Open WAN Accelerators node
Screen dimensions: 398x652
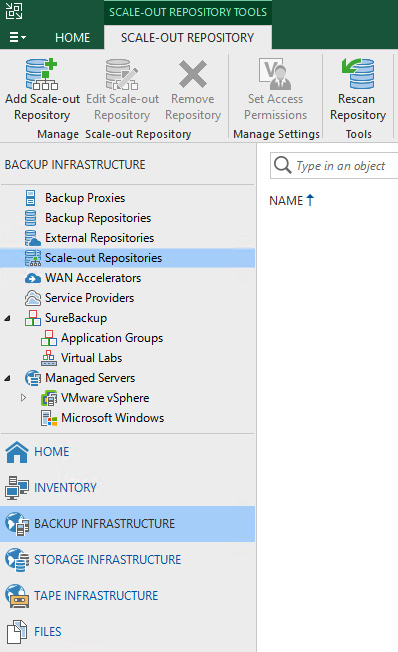(93, 278)
